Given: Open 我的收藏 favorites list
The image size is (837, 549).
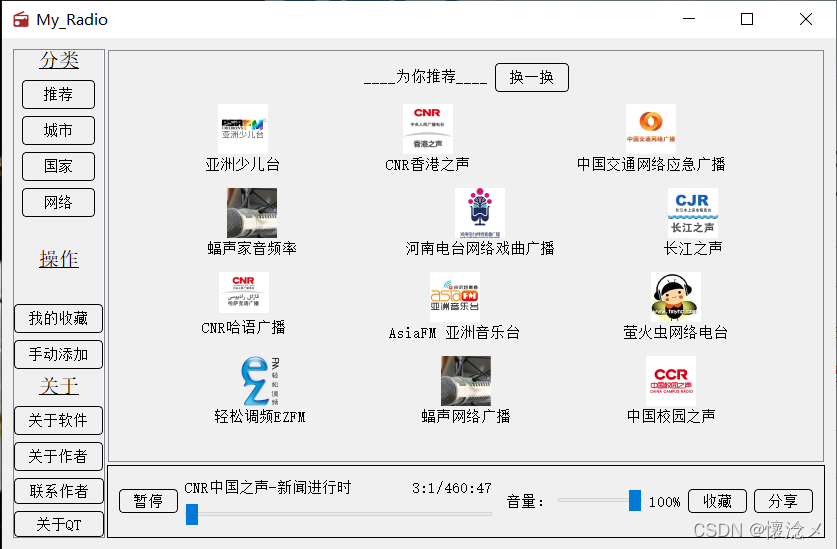Looking at the screenshot, I should 58,318.
